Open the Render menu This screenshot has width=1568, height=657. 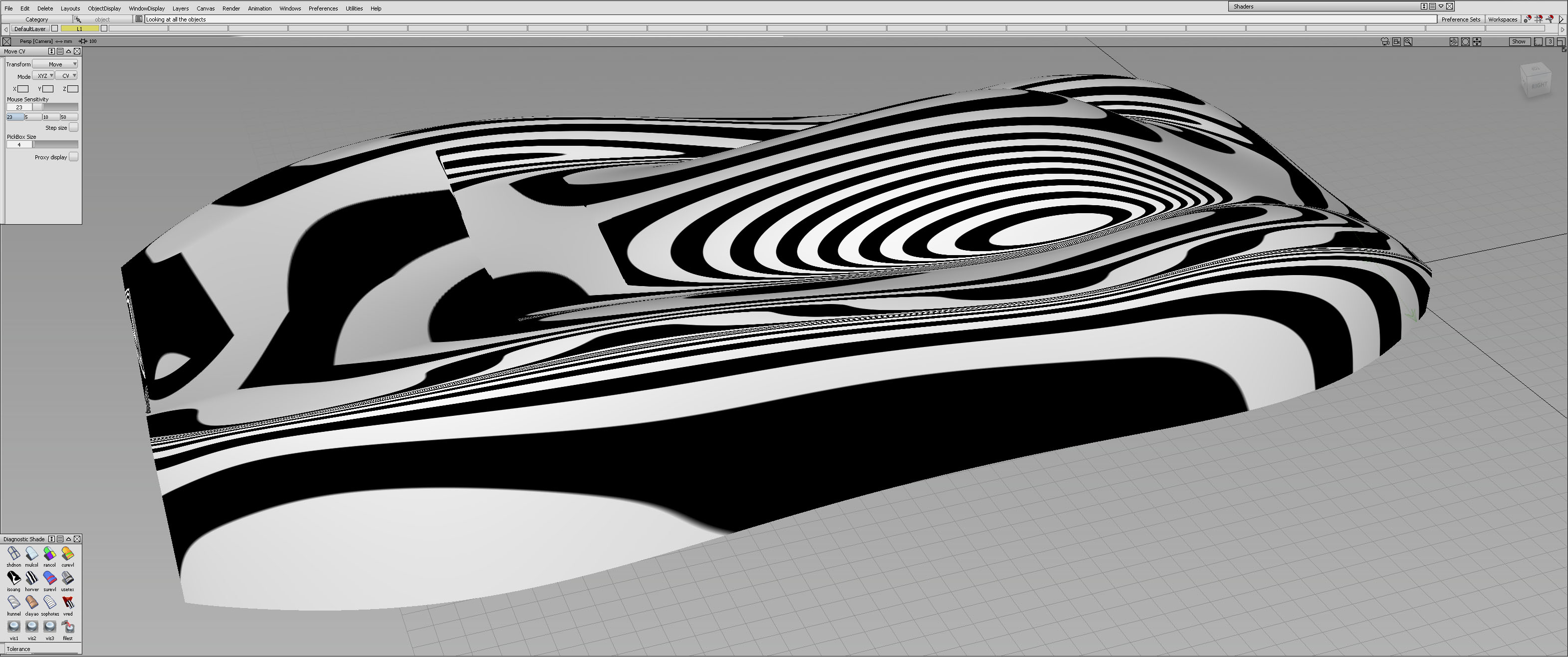pos(230,8)
